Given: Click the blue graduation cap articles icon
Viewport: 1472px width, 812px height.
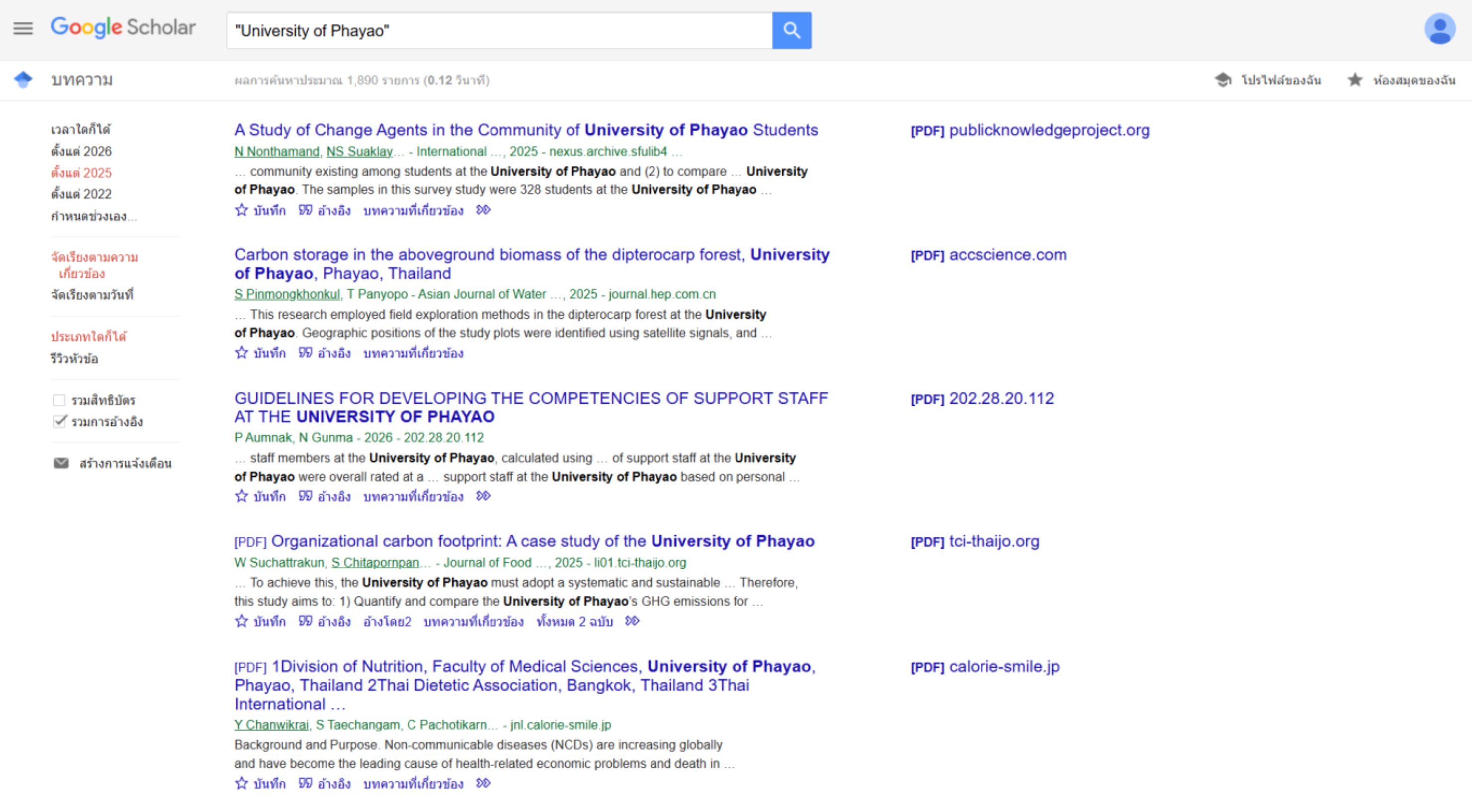Looking at the screenshot, I should [x=23, y=80].
